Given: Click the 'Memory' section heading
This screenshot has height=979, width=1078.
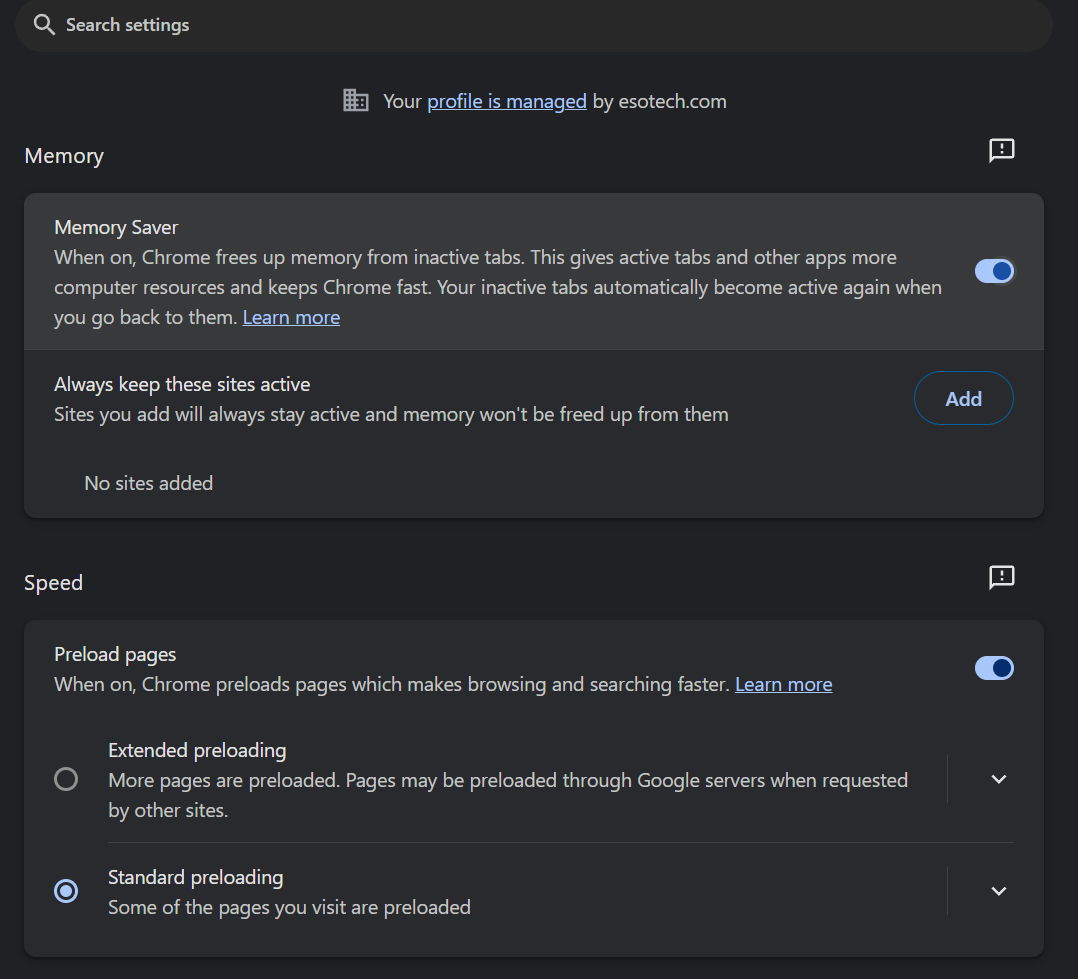Looking at the screenshot, I should coord(64,156).
